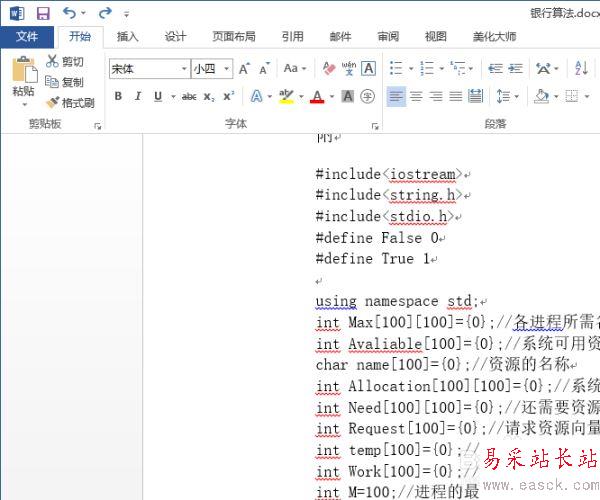Align text left
600x500 pixels.
[396, 96]
